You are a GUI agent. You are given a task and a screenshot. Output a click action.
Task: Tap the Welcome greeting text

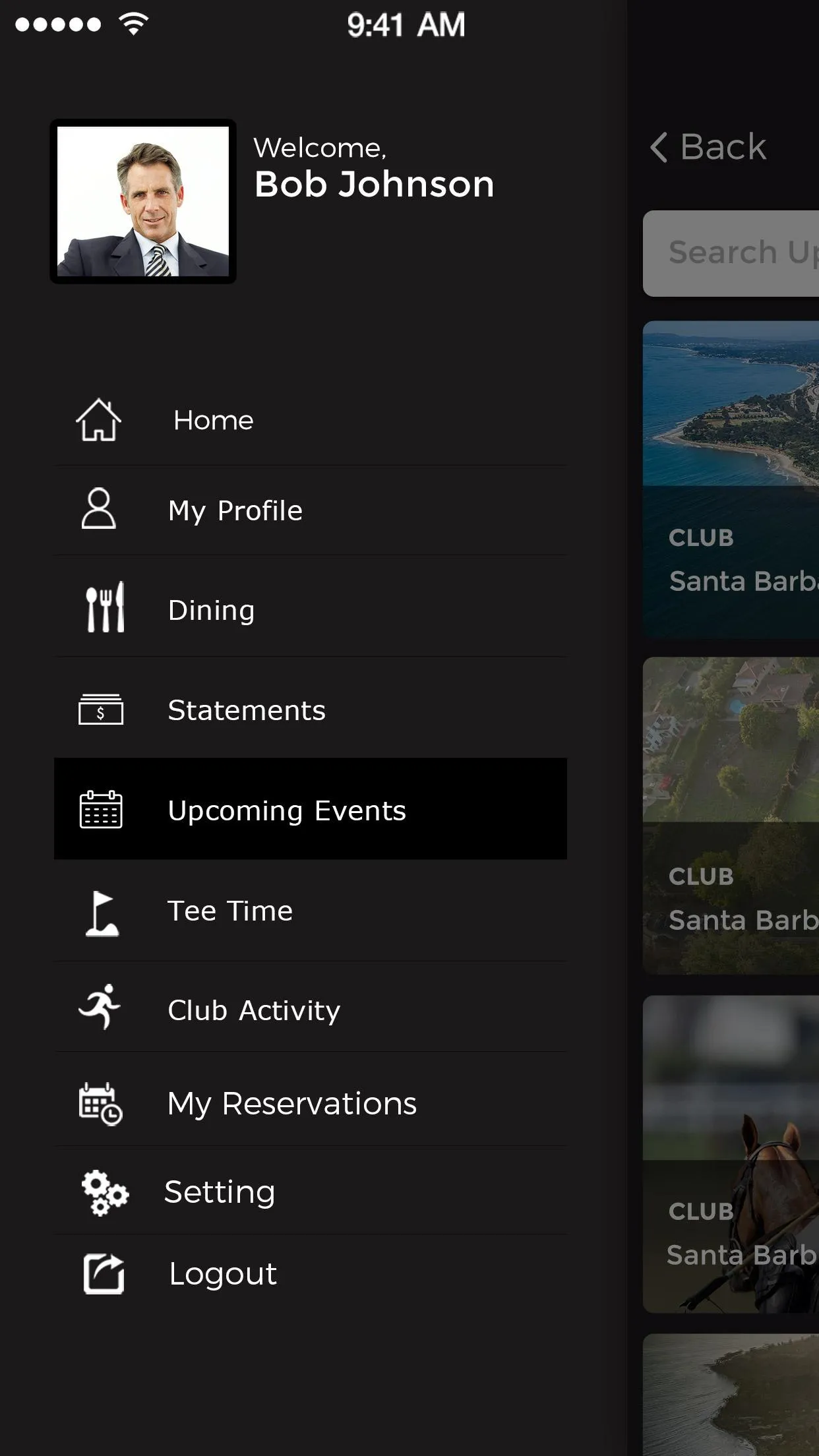pos(320,148)
